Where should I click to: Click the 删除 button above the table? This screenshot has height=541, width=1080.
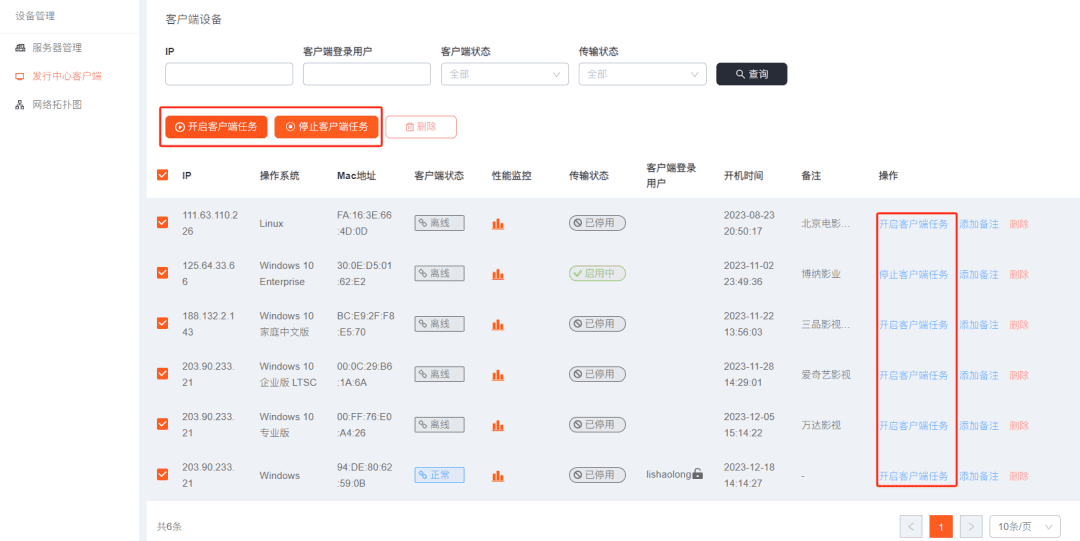click(x=421, y=127)
